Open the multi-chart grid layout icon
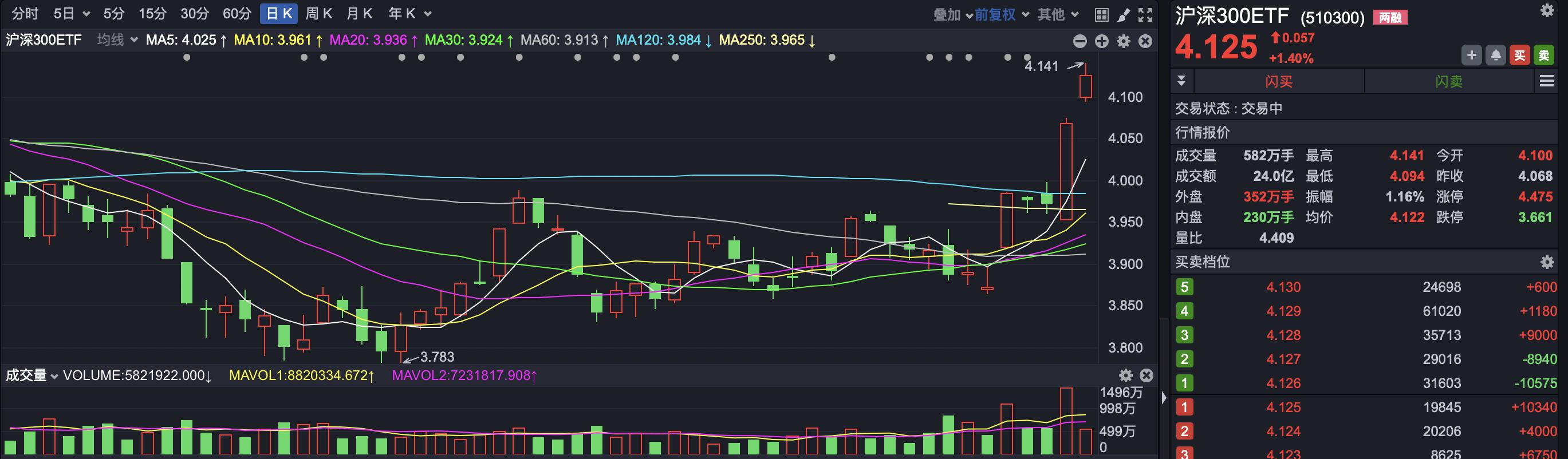The width and height of the screenshot is (1568, 459). point(1101,14)
